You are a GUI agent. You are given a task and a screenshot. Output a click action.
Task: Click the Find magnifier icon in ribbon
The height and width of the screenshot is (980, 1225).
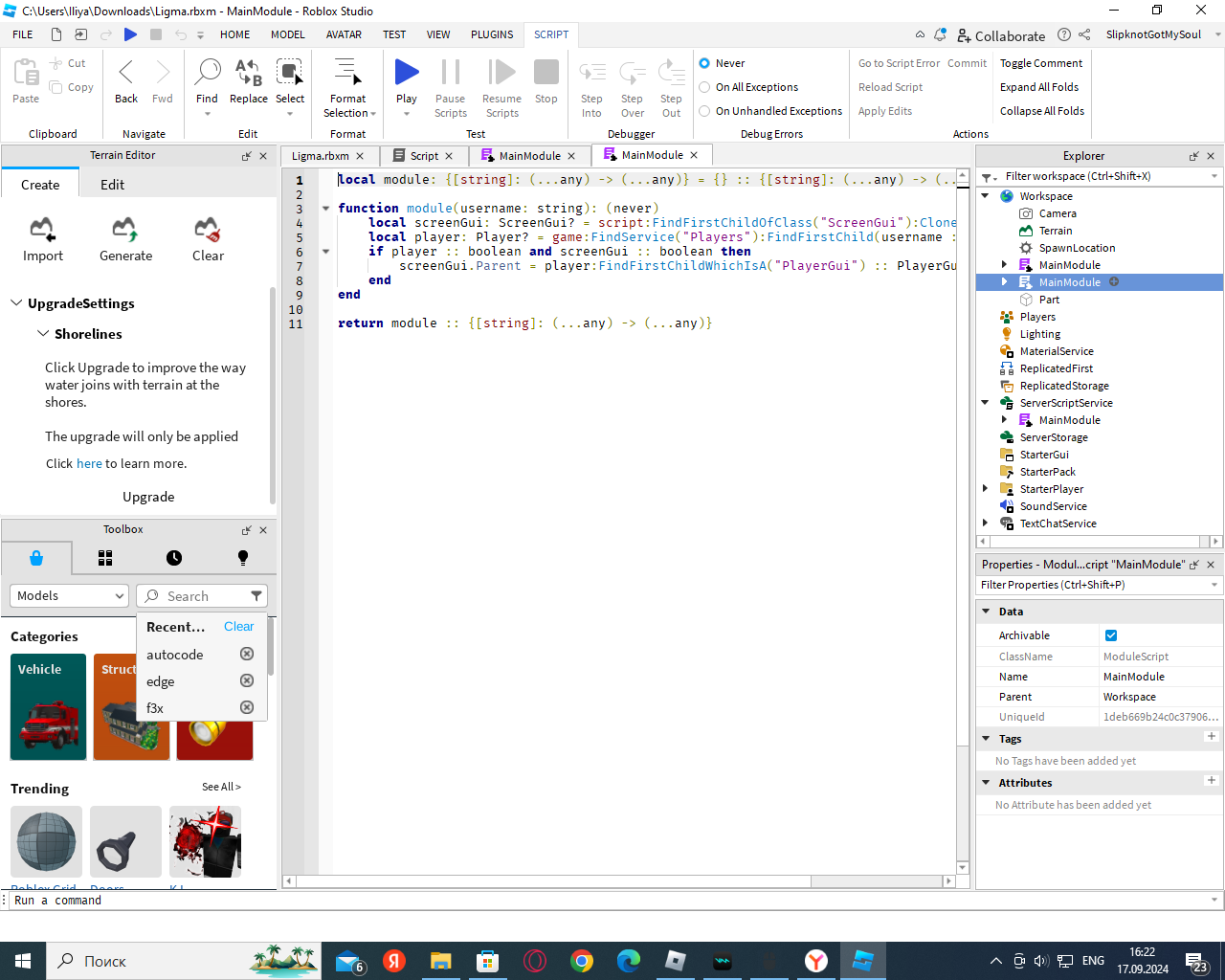[x=207, y=73]
